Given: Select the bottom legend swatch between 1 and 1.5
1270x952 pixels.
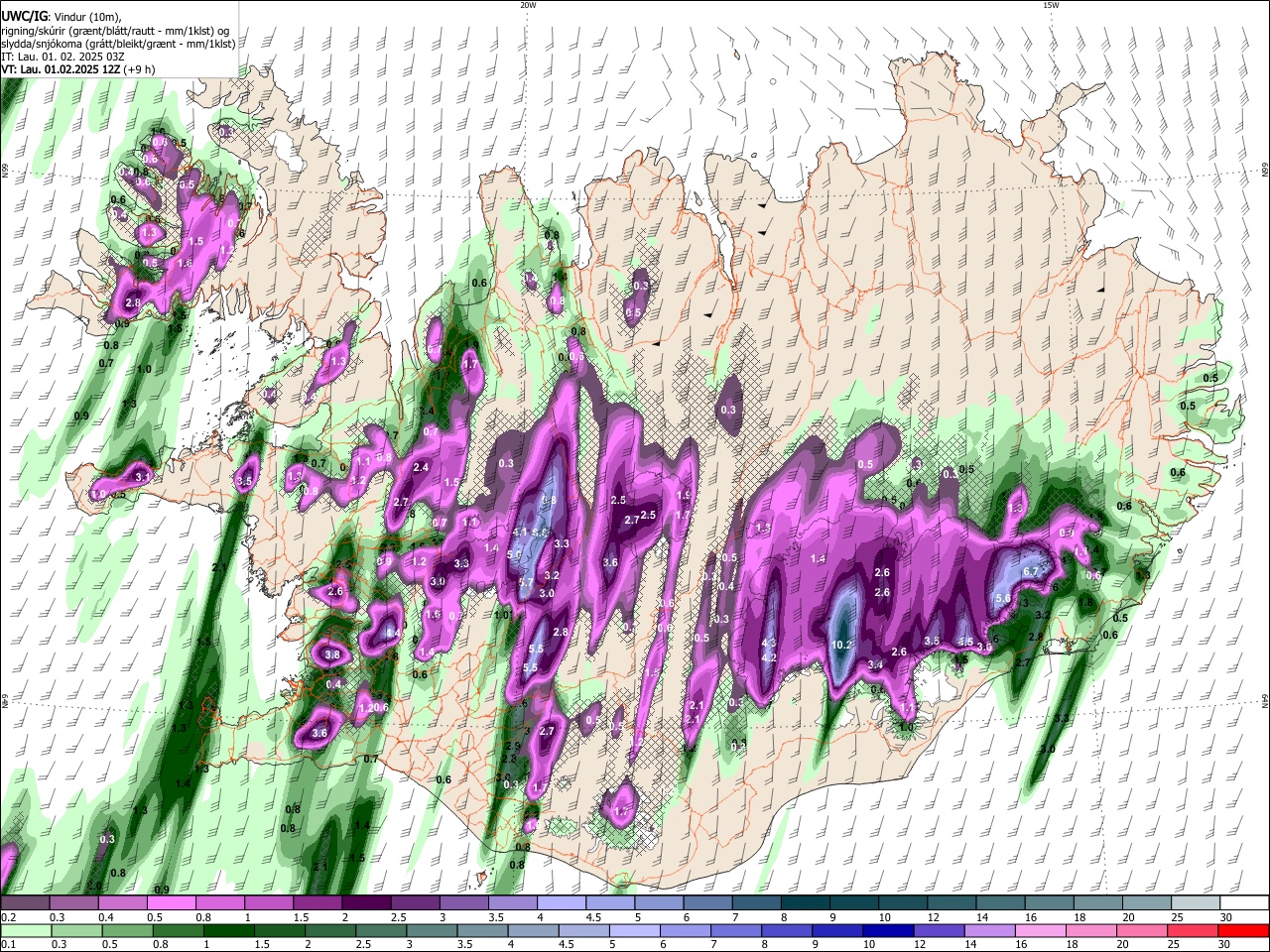Looking at the screenshot, I should 229,930.
